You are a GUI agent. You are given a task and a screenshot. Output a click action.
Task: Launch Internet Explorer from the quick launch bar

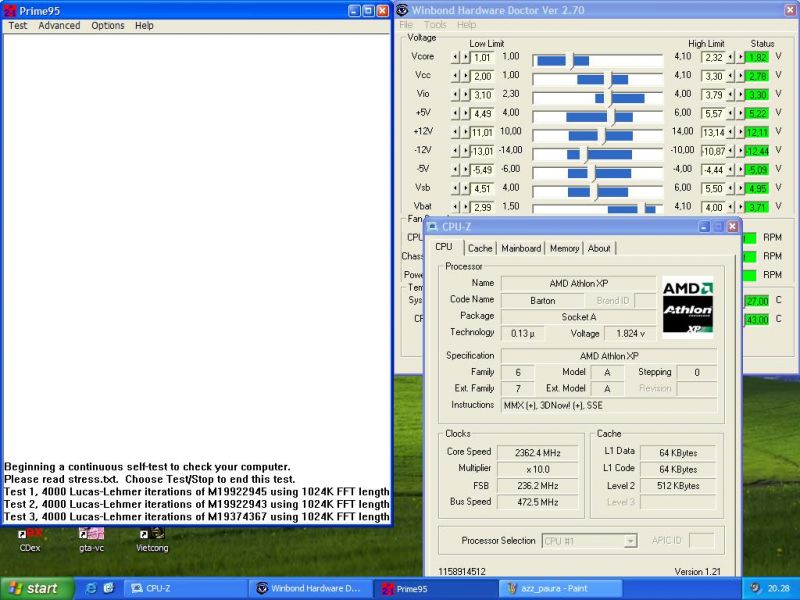point(91,588)
